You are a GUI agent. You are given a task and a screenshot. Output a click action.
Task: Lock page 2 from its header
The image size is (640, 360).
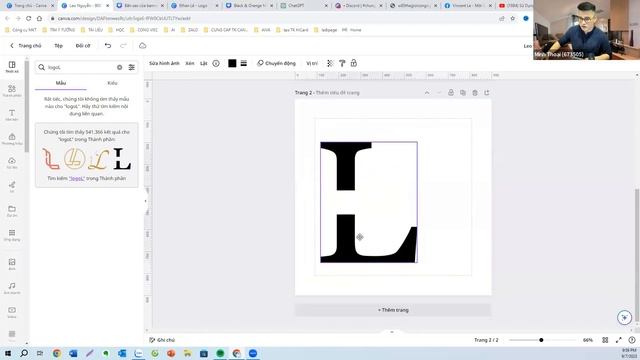click(451, 93)
